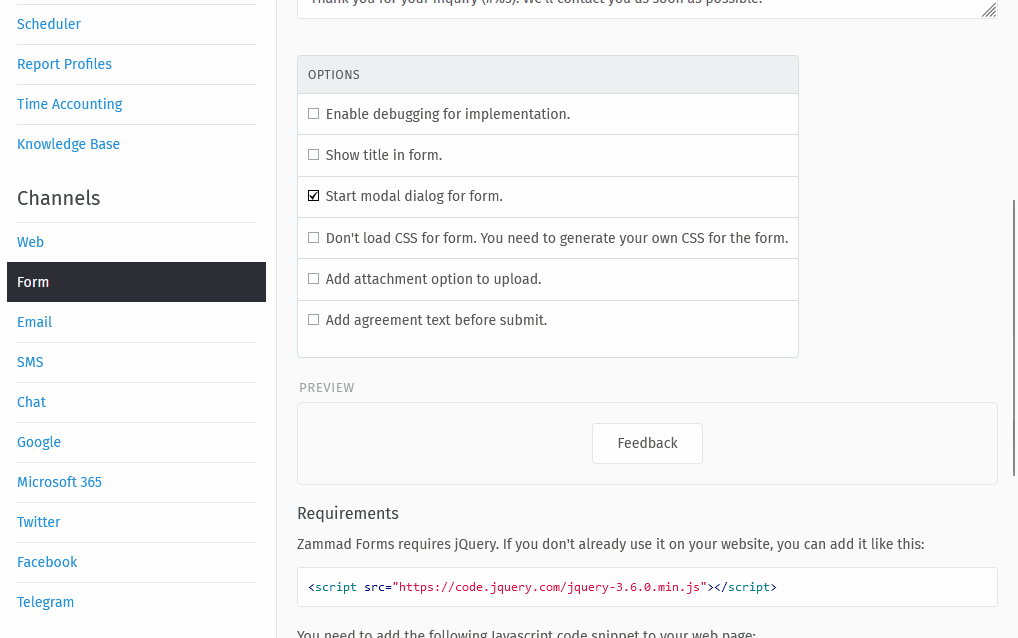Click the OPTIONS panel header
Image resolution: width=1018 pixels, height=638 pixels.
[548, 75]
